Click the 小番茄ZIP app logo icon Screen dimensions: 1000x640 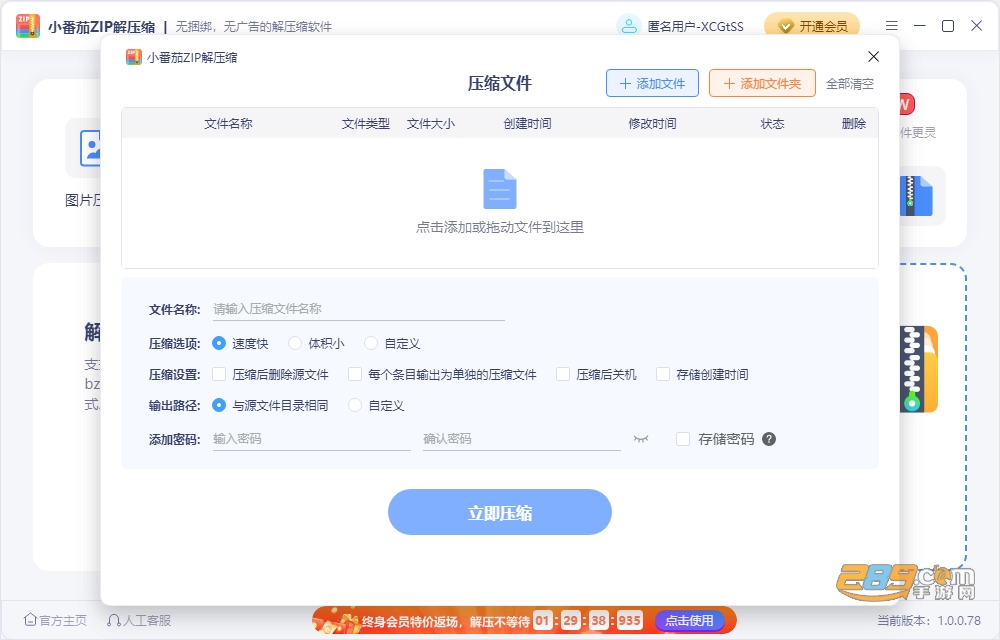click(27, 26)
